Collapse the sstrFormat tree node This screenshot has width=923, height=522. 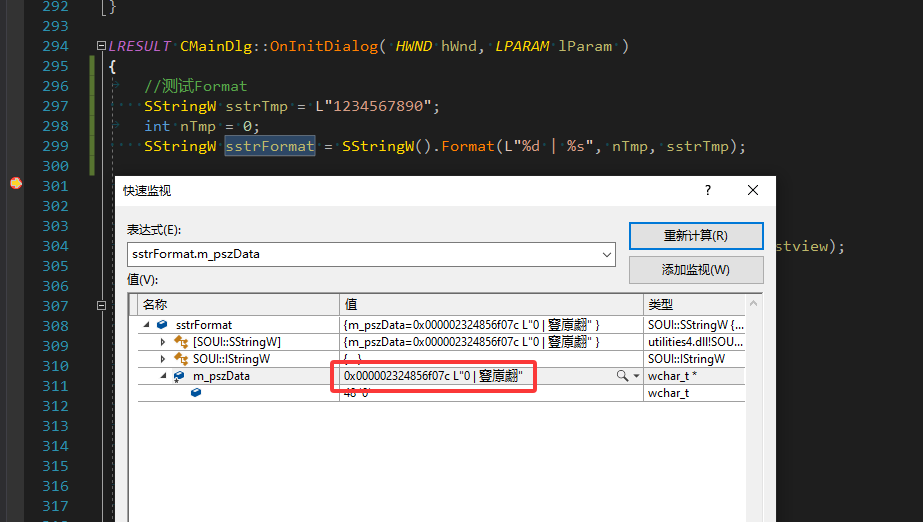coord(147,325)
